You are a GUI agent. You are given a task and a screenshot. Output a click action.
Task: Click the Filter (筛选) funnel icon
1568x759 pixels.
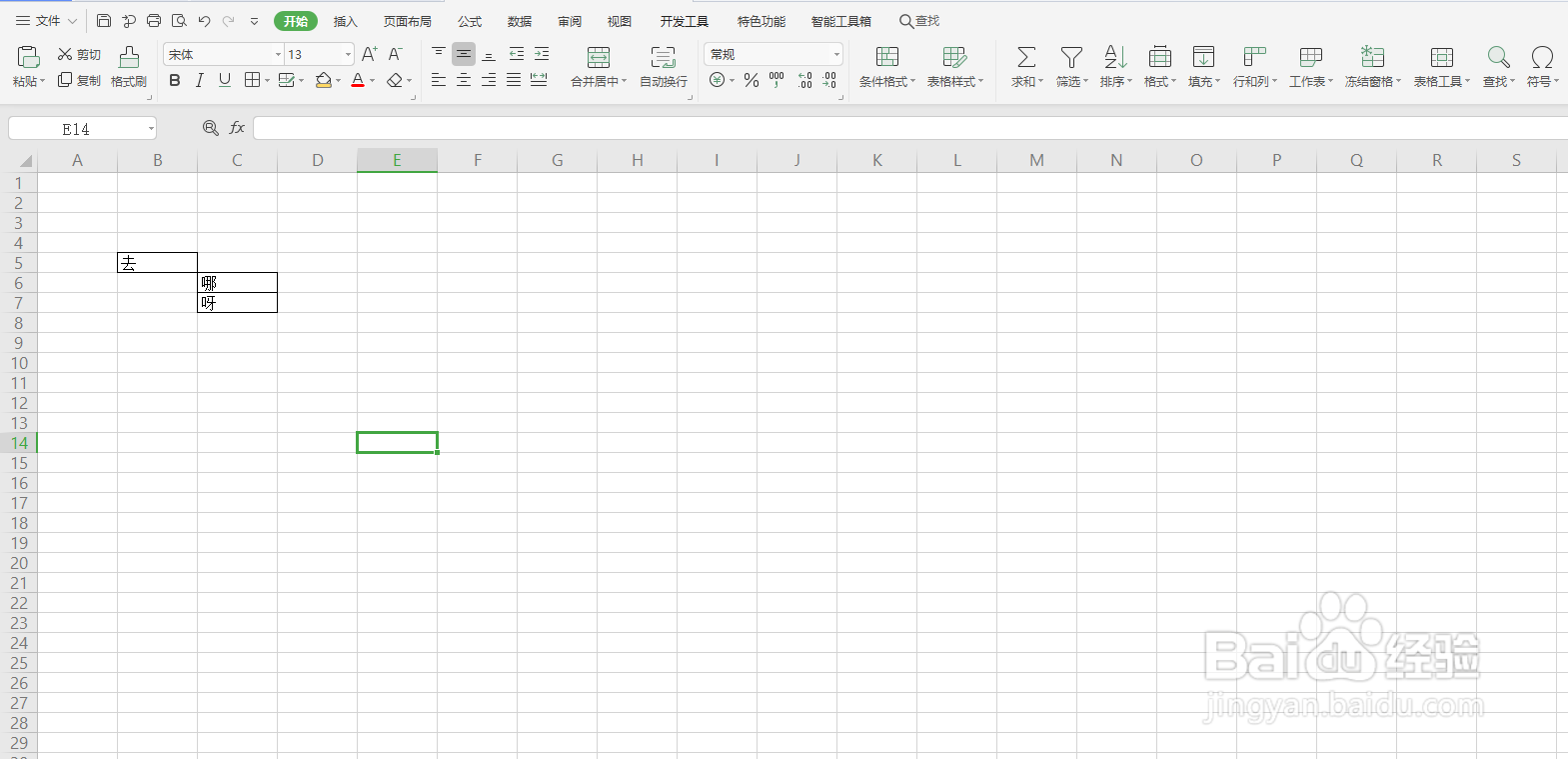pyautogui.click(x=1071, y=57)
